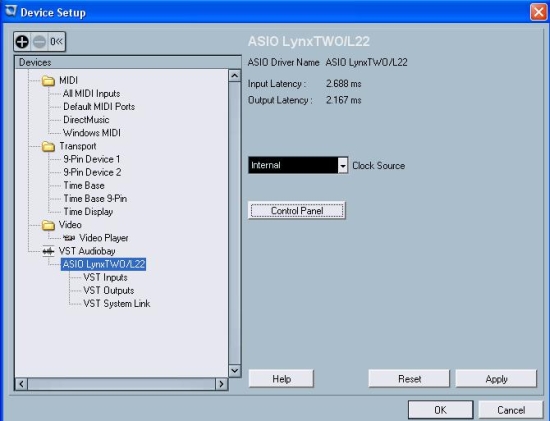The height and width of the screenshot is (421, 550).
Task: Click the Input Latency value 2.688 ms
Action: 343,84
